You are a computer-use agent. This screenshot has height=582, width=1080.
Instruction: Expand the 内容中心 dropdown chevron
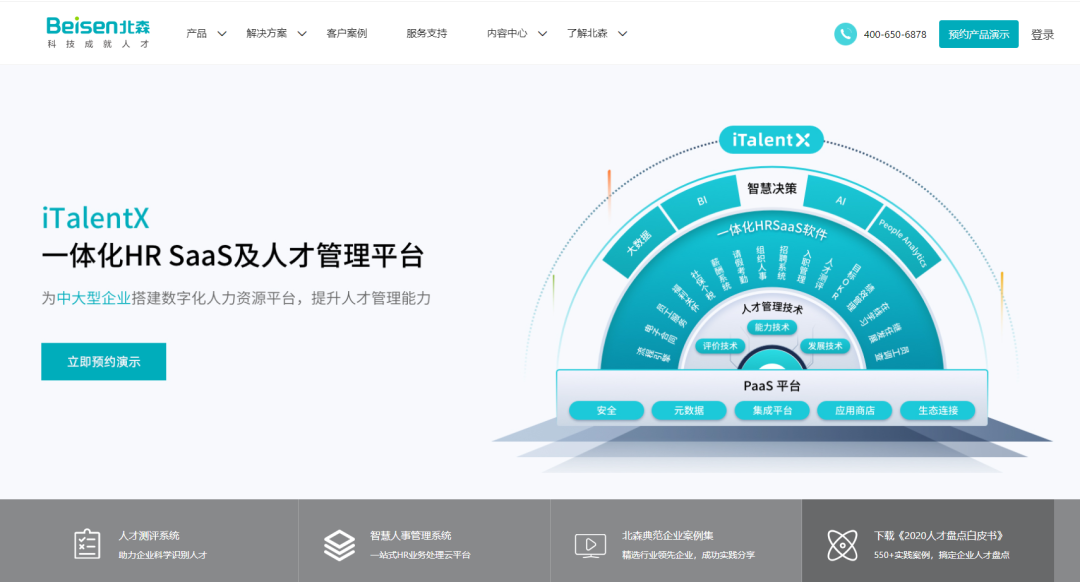[542, 34]
